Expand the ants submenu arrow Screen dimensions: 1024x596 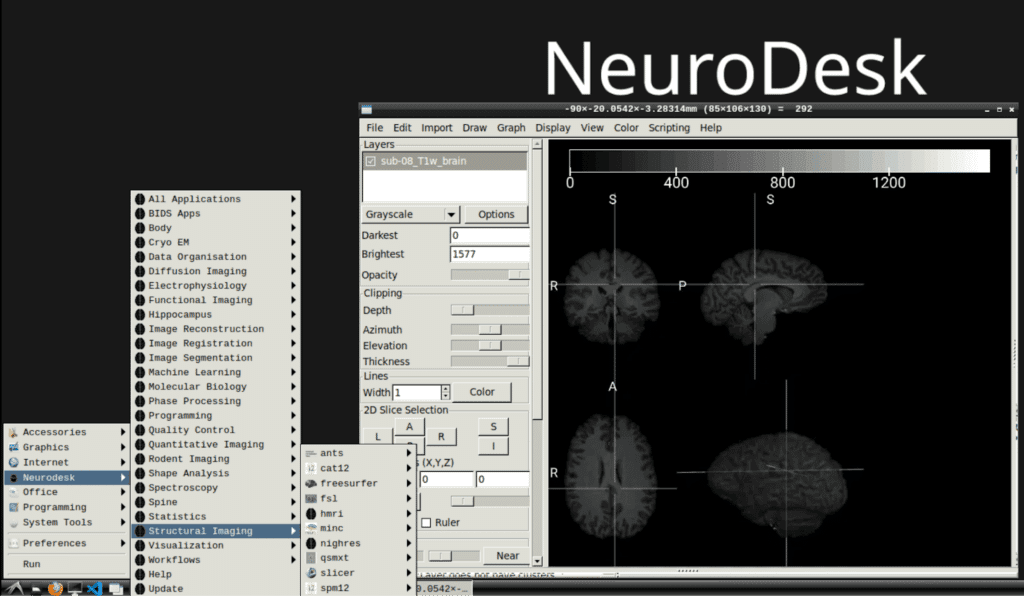[x=409, y=453]
